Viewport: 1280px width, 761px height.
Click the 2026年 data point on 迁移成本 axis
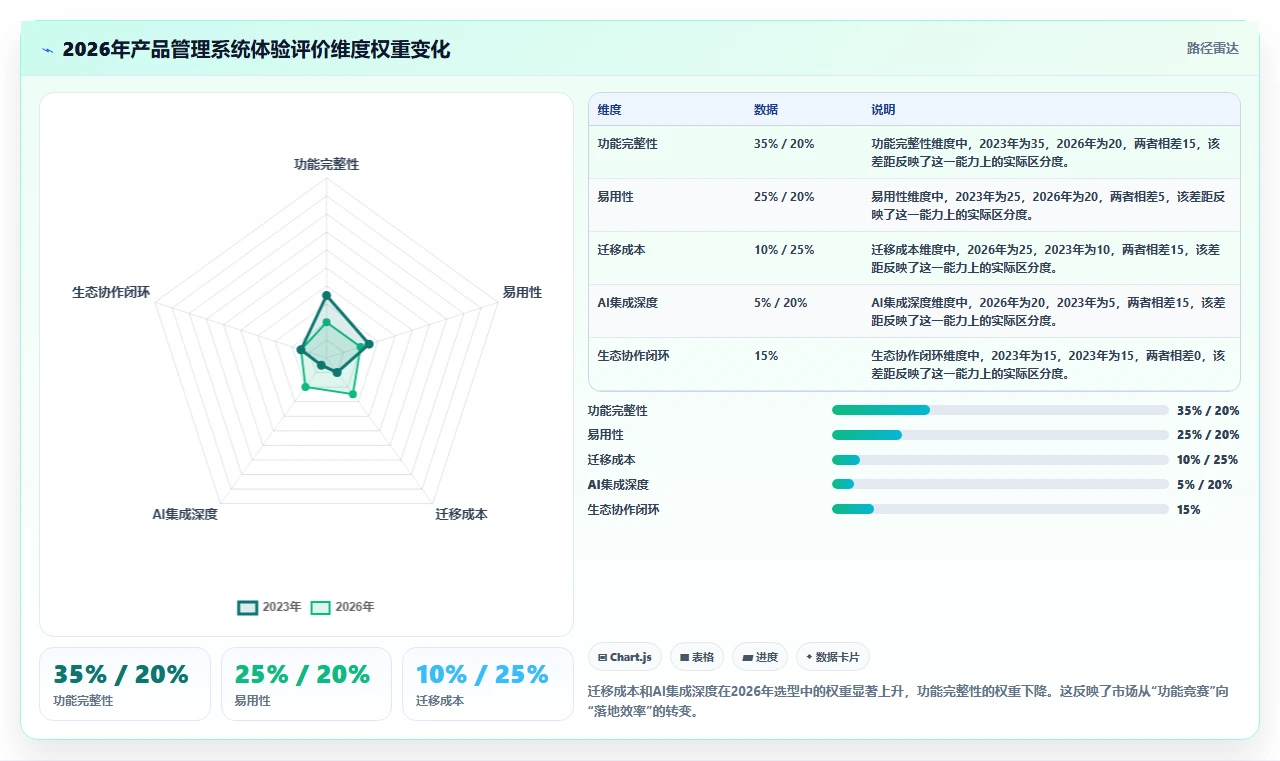[352, 394]
